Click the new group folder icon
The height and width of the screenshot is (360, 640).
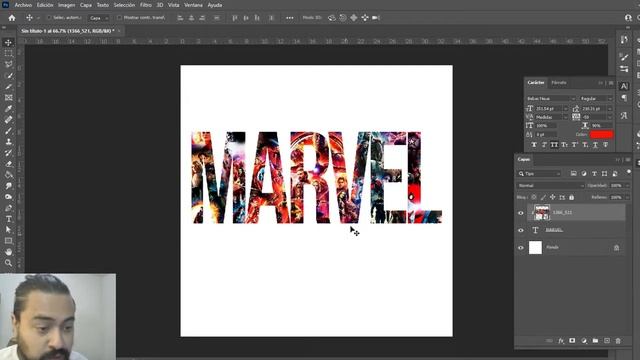[x=595, y=340]
